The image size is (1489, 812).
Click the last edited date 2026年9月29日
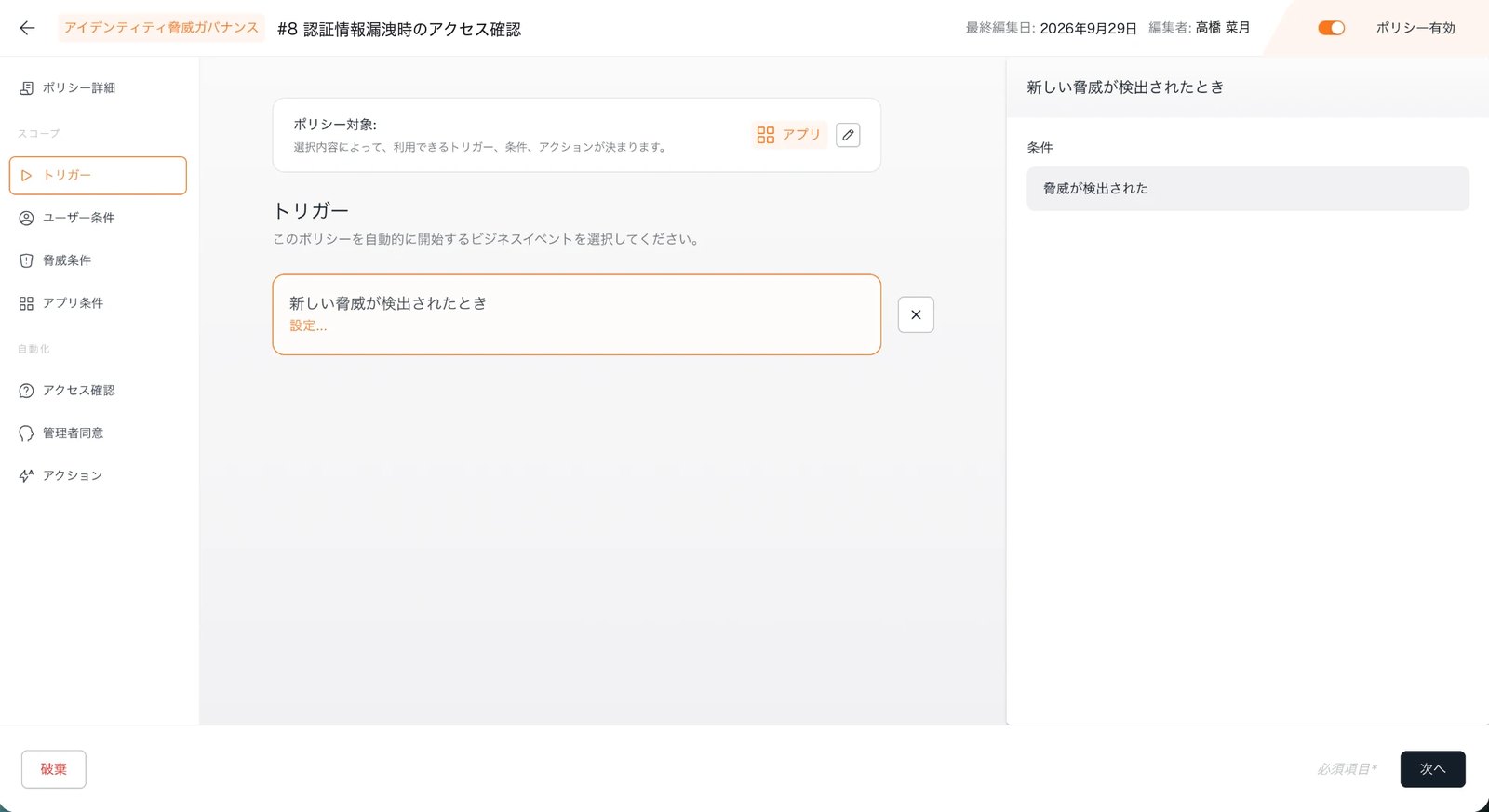pyautogui.click(x=1088, y=28)
